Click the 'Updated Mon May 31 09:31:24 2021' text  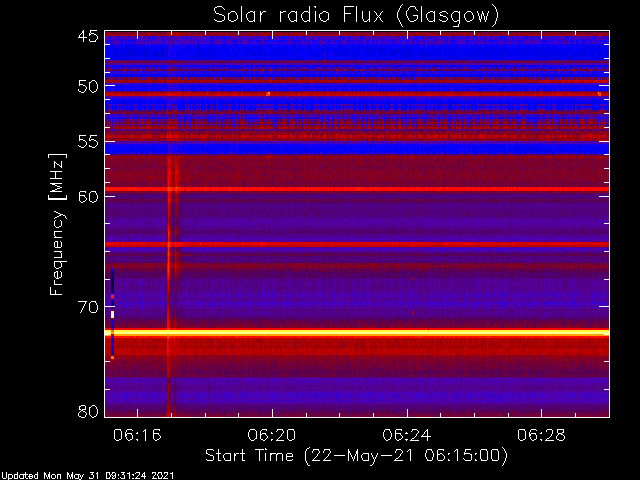[87, 476]
